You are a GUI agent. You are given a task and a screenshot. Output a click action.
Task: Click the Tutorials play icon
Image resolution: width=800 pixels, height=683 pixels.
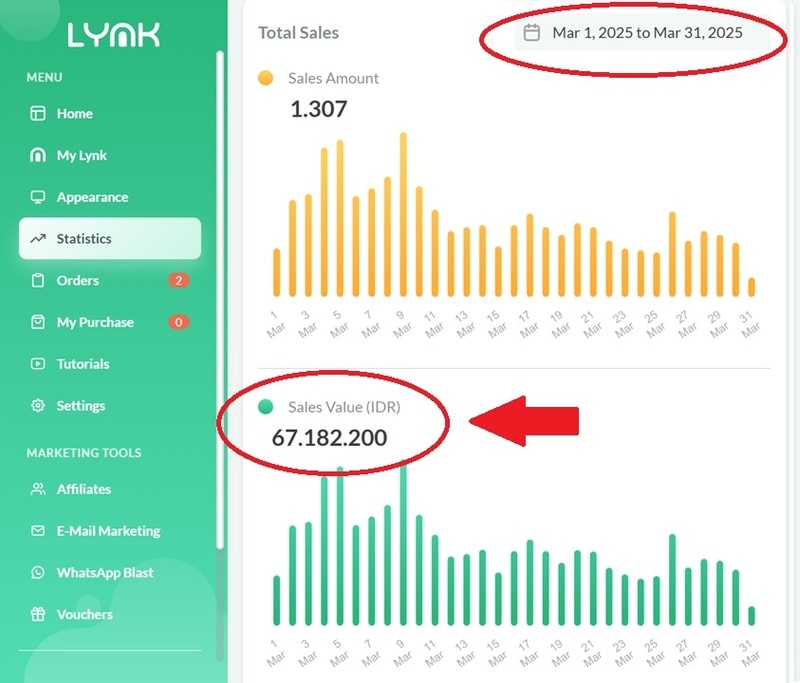38,364
